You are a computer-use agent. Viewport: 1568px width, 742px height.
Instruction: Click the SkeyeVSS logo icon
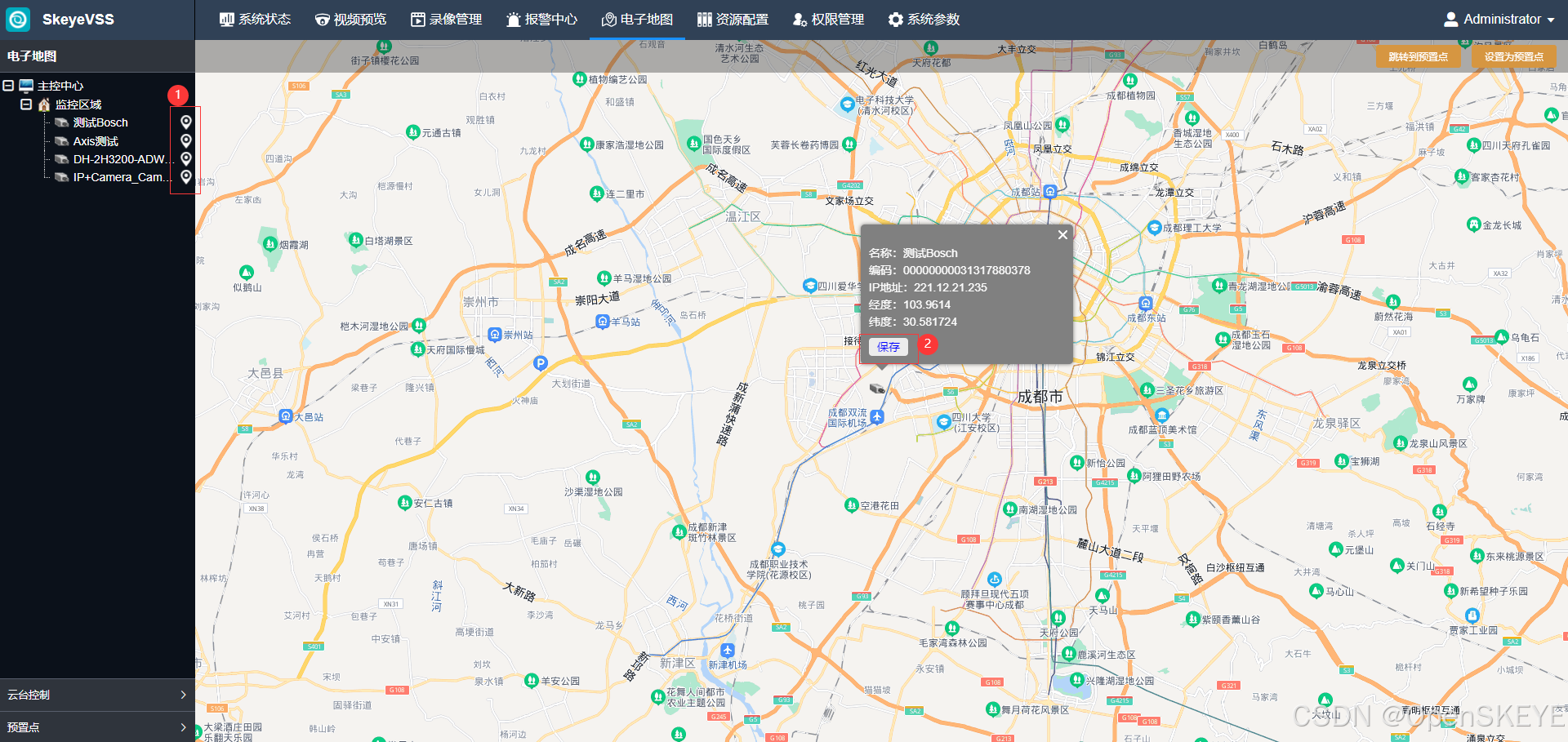(x=18, y=19)
